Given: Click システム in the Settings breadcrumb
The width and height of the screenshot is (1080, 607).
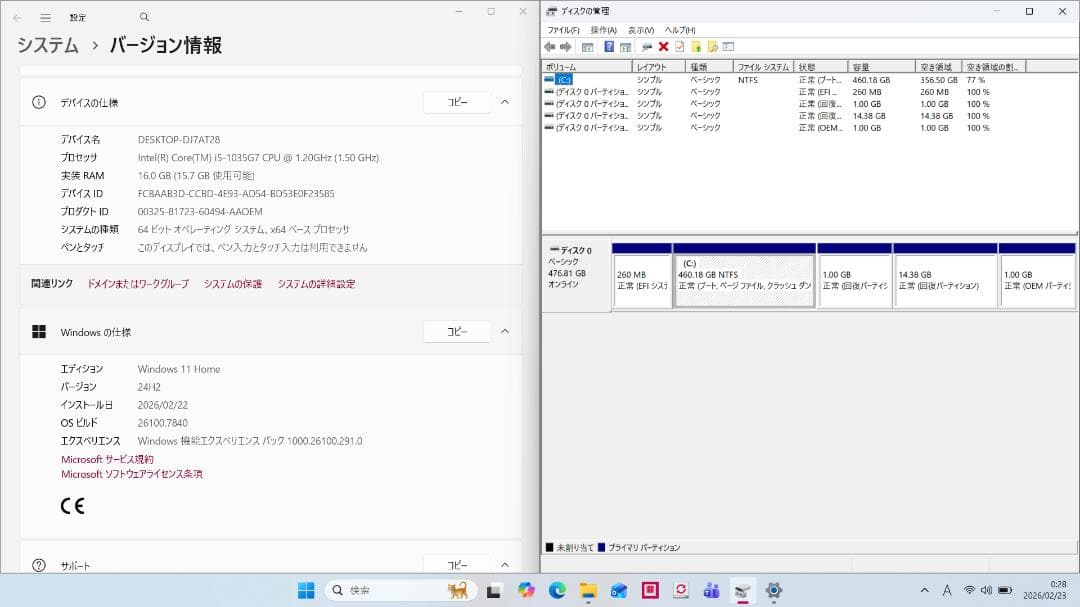Looking at the screenshot, I should tap(48, 45).
